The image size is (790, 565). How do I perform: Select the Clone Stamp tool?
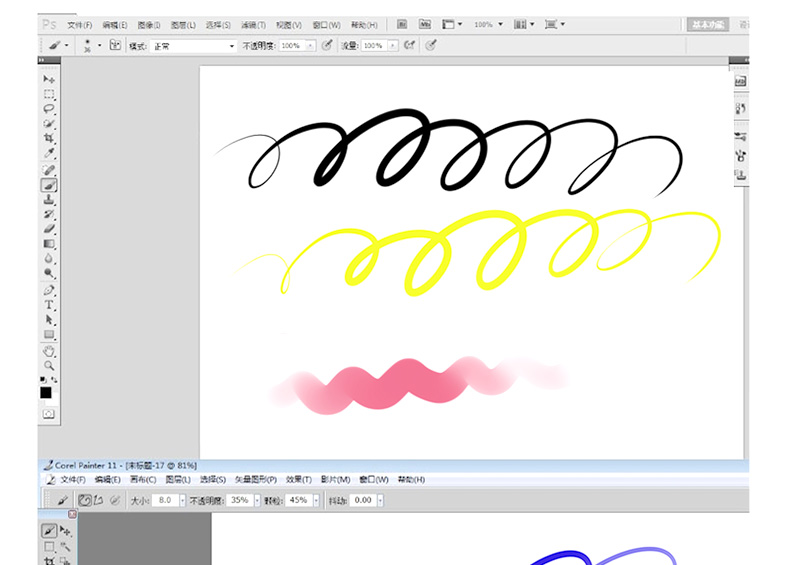pos(48,200)
